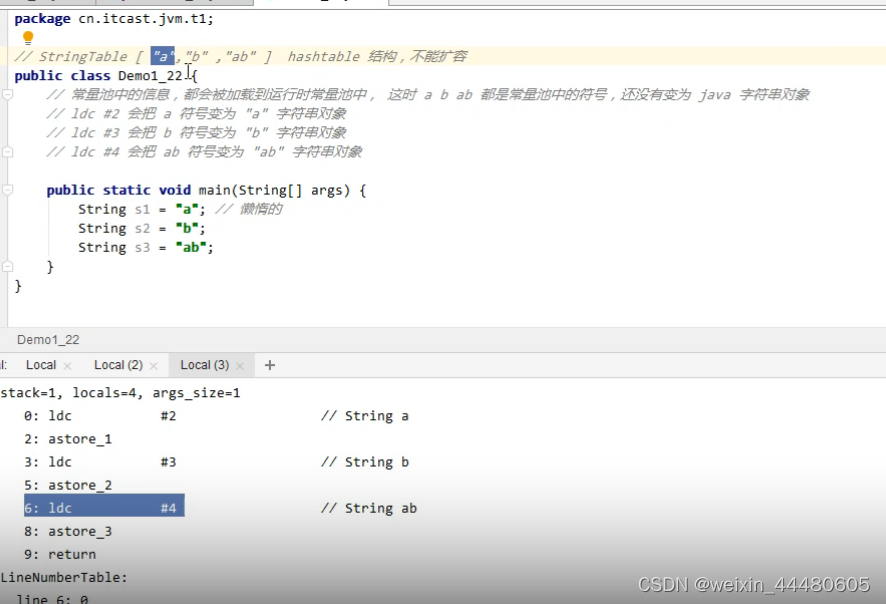Close the Local tab with its x icon

pos(66,365)
